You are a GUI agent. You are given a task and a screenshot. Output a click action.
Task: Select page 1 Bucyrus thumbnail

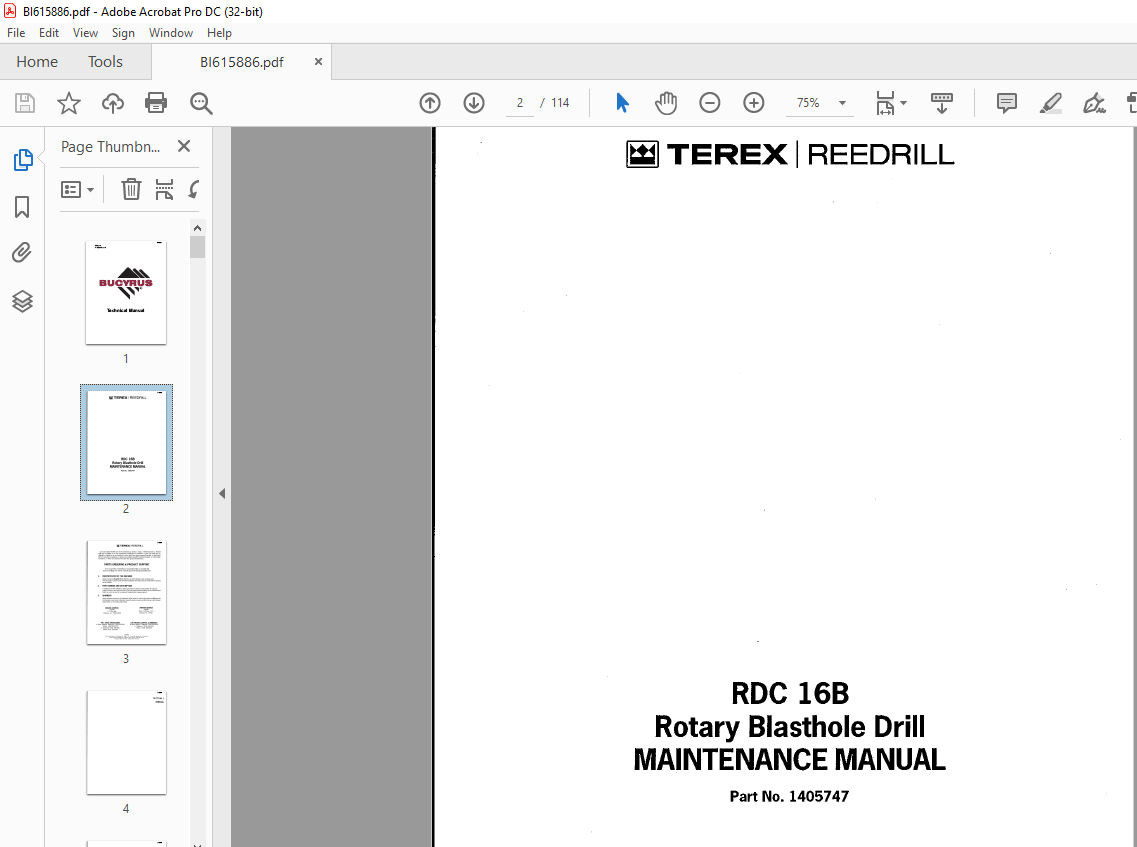[126, 292]
